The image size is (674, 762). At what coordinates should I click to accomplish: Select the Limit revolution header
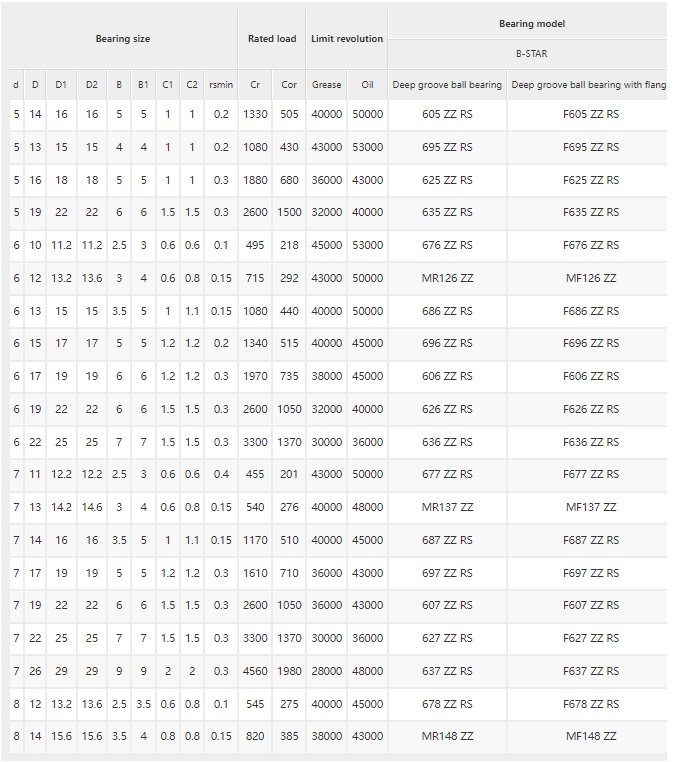[347, 38]
